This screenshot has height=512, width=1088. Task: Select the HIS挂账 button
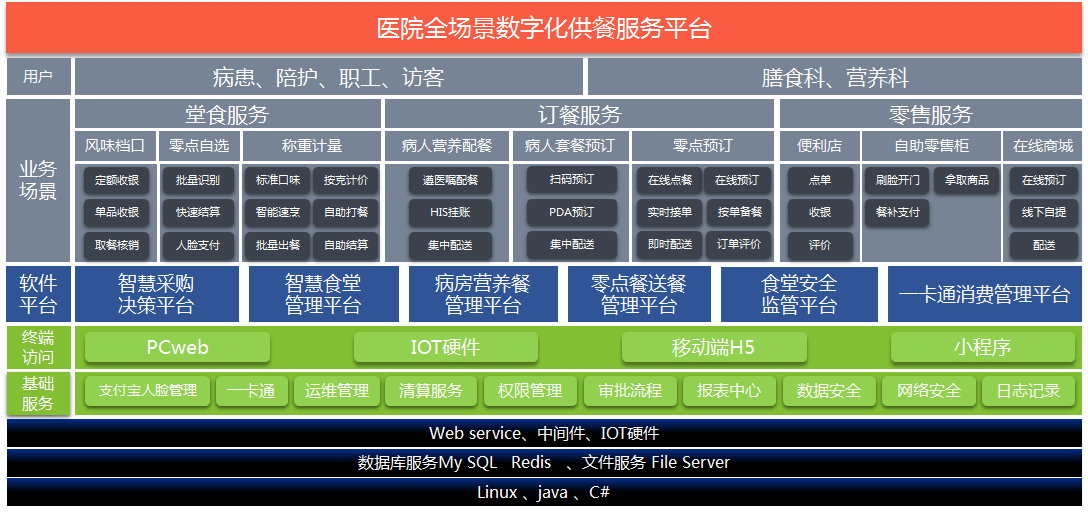pyautogui.click(x=445, y=213)
